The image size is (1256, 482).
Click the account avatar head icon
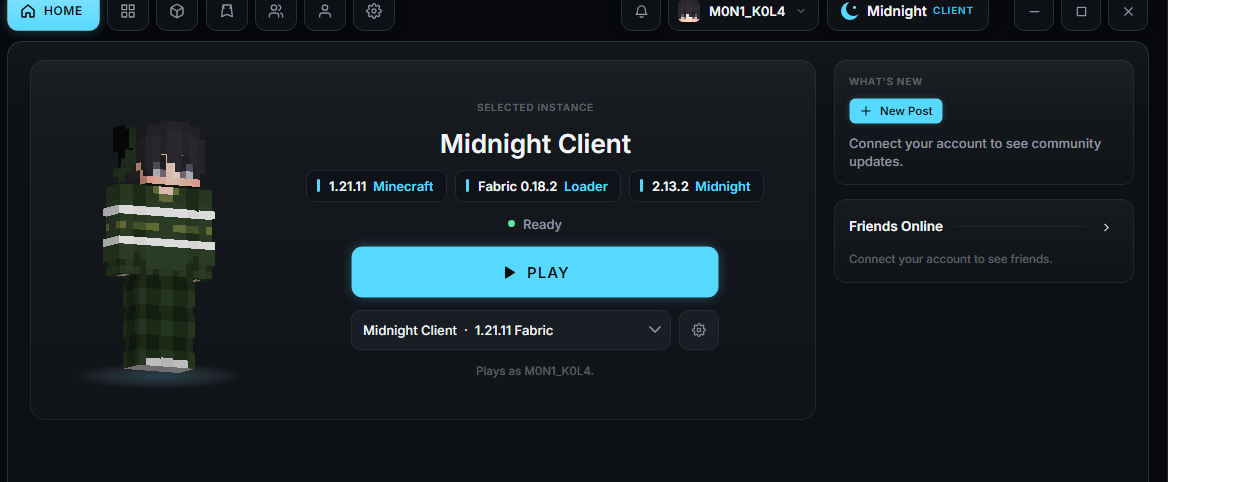pyautogui.click(x=688, y=11)
